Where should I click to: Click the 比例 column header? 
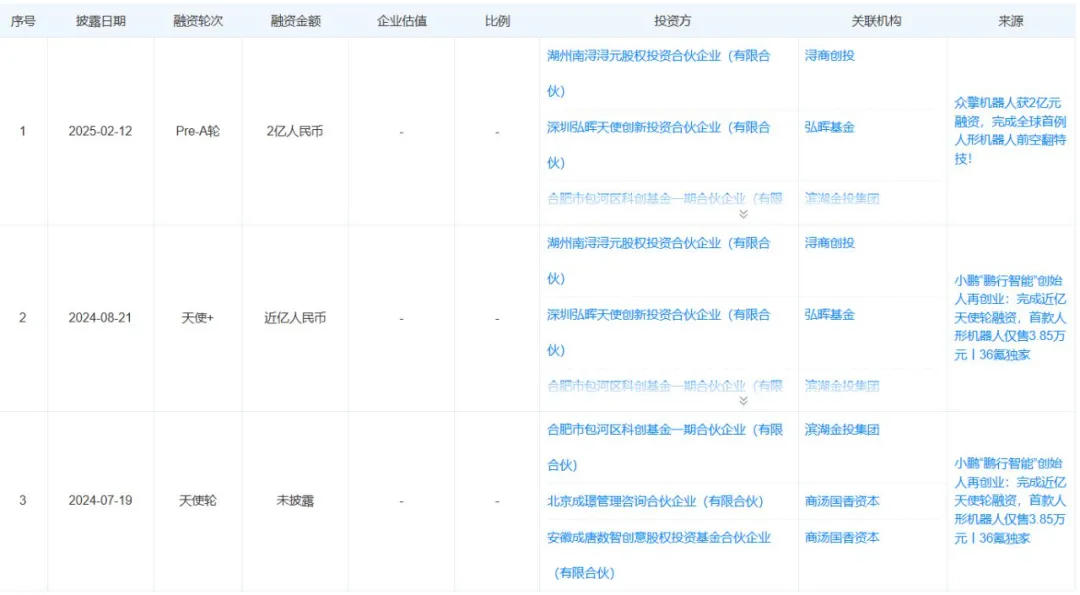(x=497, y=21)
